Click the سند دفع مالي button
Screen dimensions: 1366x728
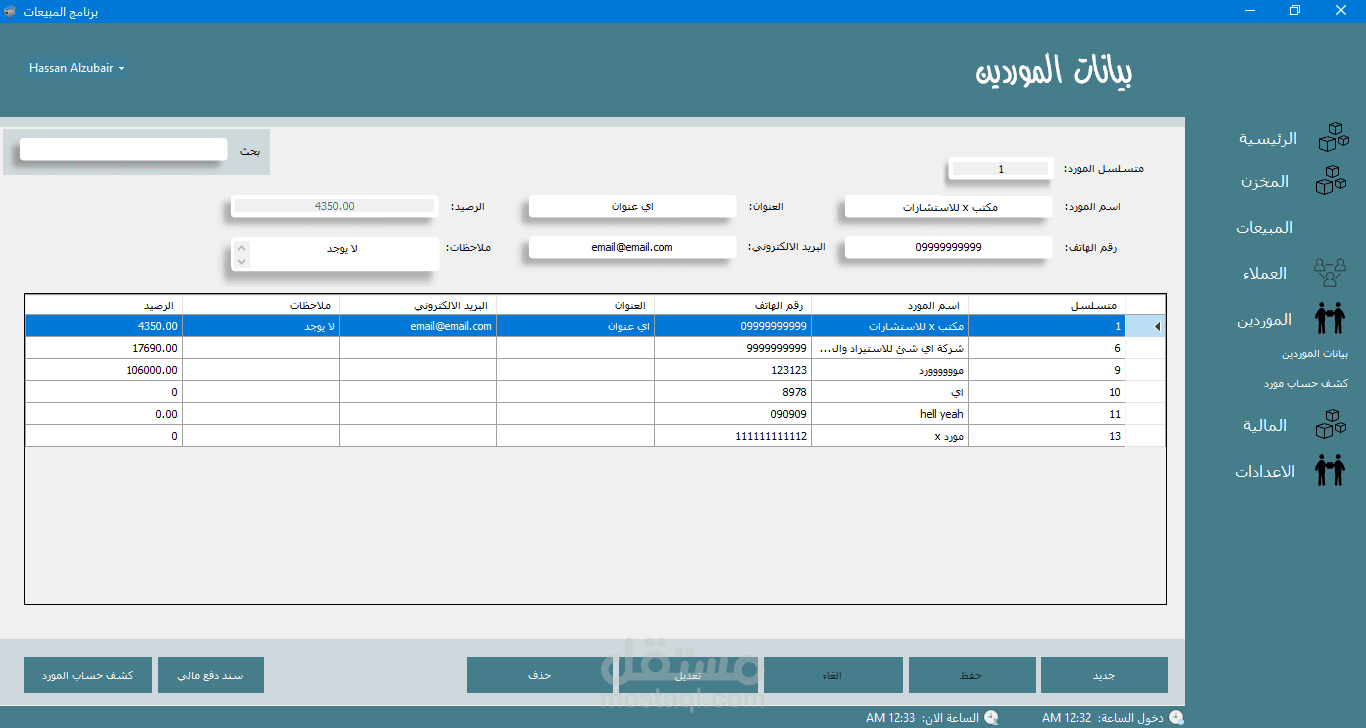(x=210, y=675)
